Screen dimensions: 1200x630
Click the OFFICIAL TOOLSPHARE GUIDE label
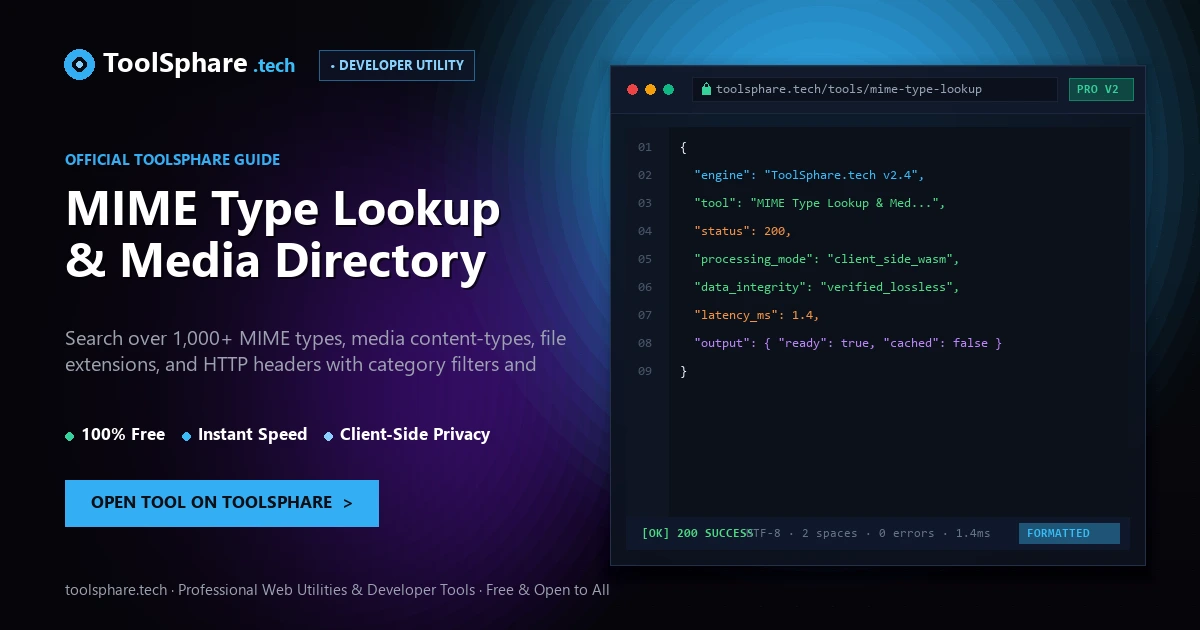pyautogui.click(x=172, y=160)
